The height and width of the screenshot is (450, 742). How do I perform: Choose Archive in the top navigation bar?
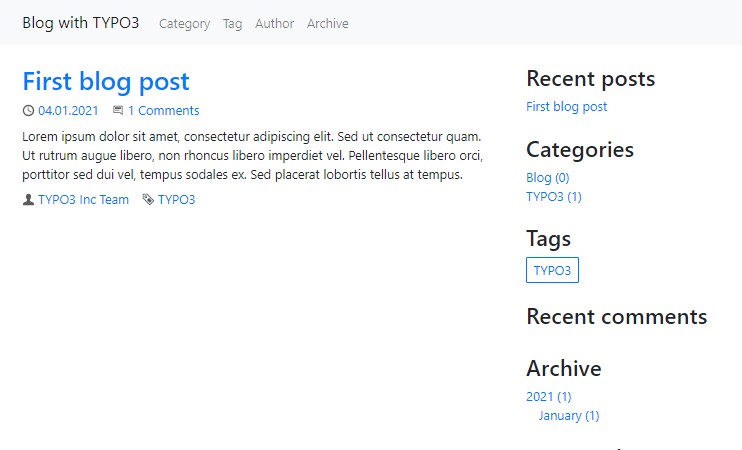(327, 24)
